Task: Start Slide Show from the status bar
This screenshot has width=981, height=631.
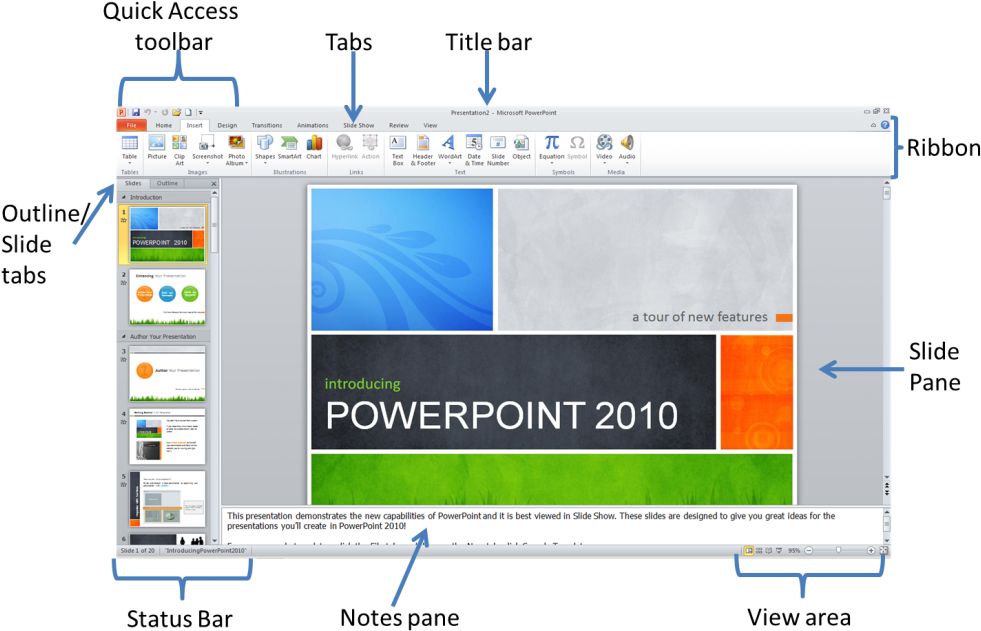Action: click(778, 549)
